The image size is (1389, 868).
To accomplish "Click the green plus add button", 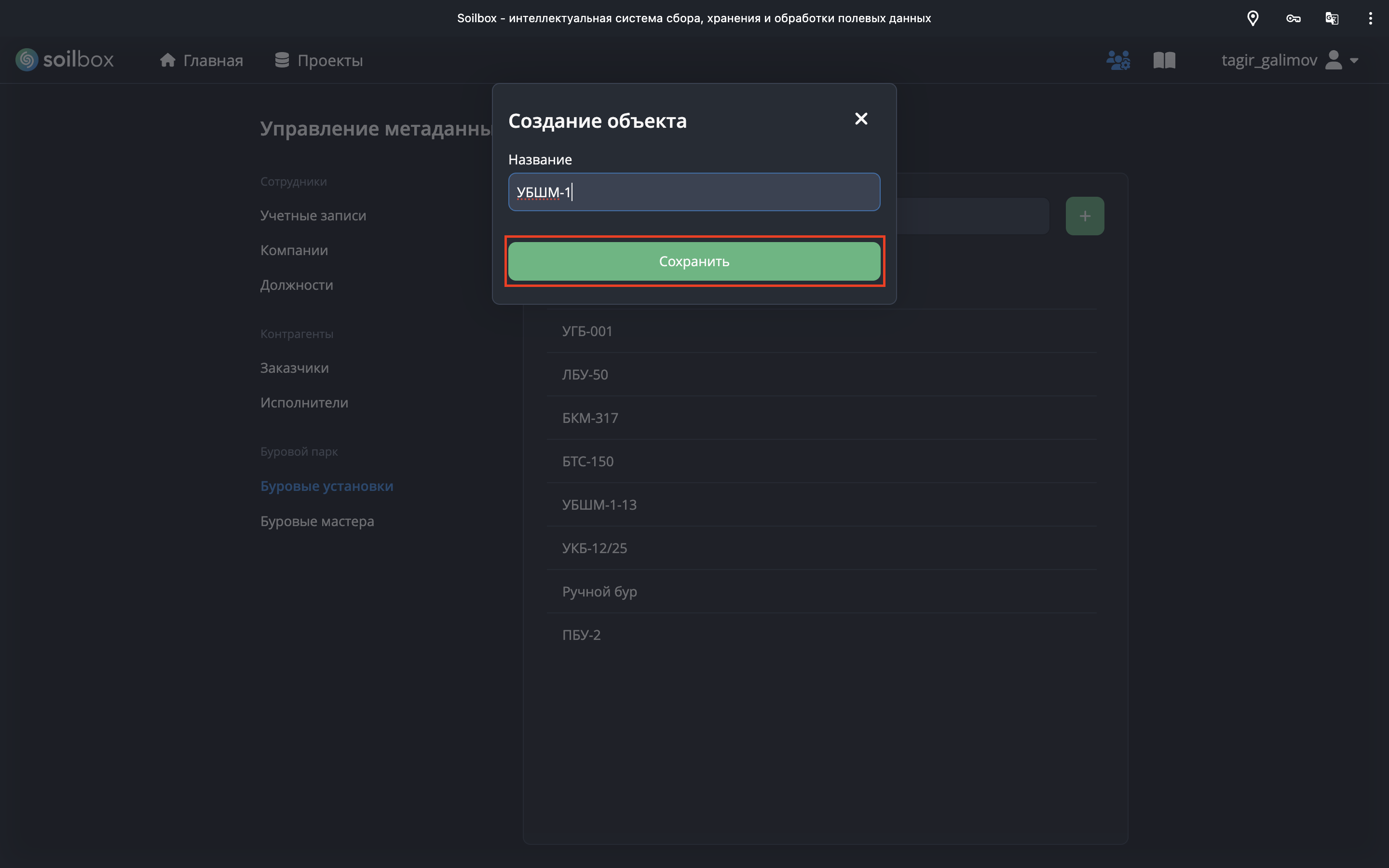I will pos(1084,216).
